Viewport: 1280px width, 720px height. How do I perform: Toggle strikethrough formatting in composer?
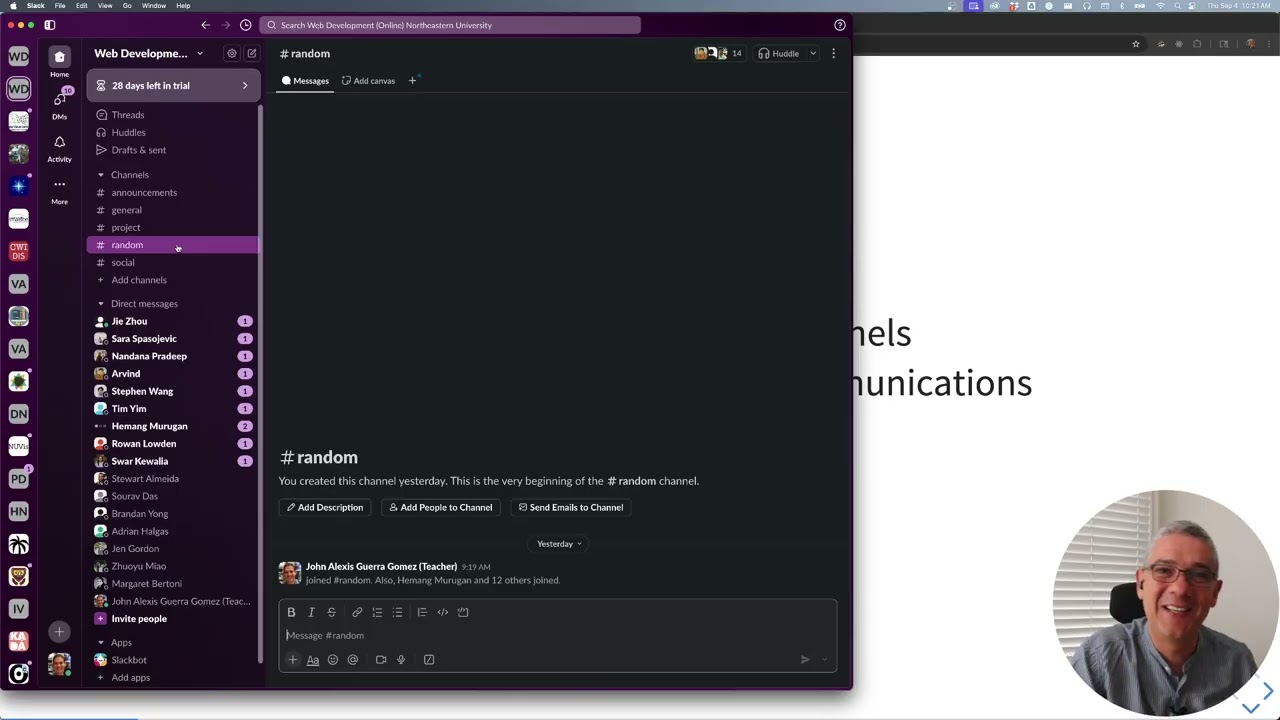[x=332, y=612]
